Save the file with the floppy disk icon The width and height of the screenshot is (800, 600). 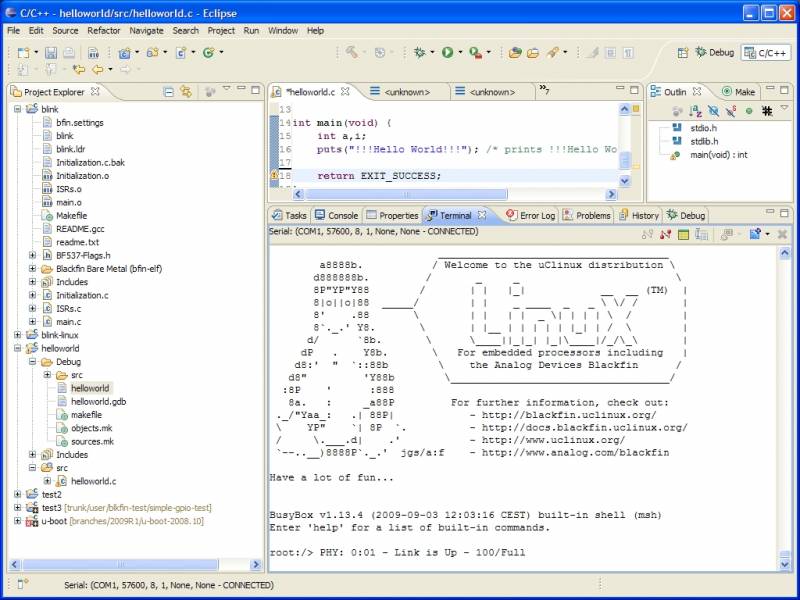click(51, 52)
